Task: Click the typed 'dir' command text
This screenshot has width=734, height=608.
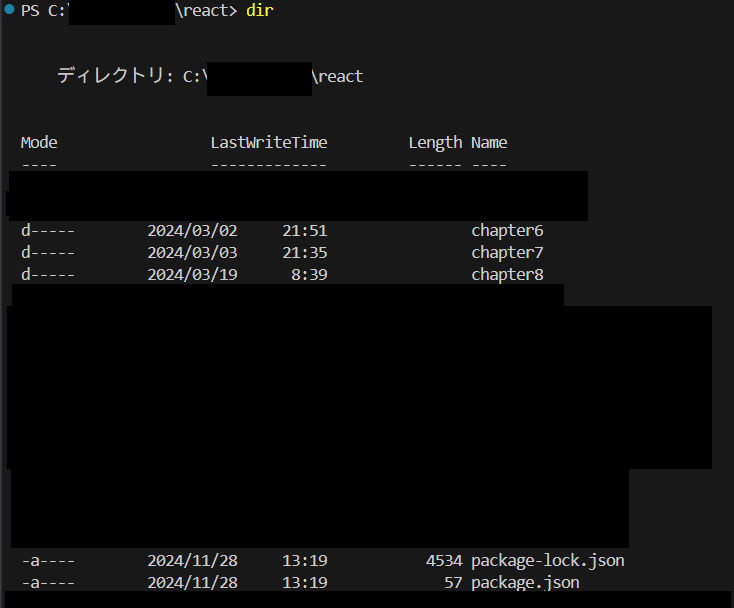Action: pyautogui.click(x=259, y=10)
